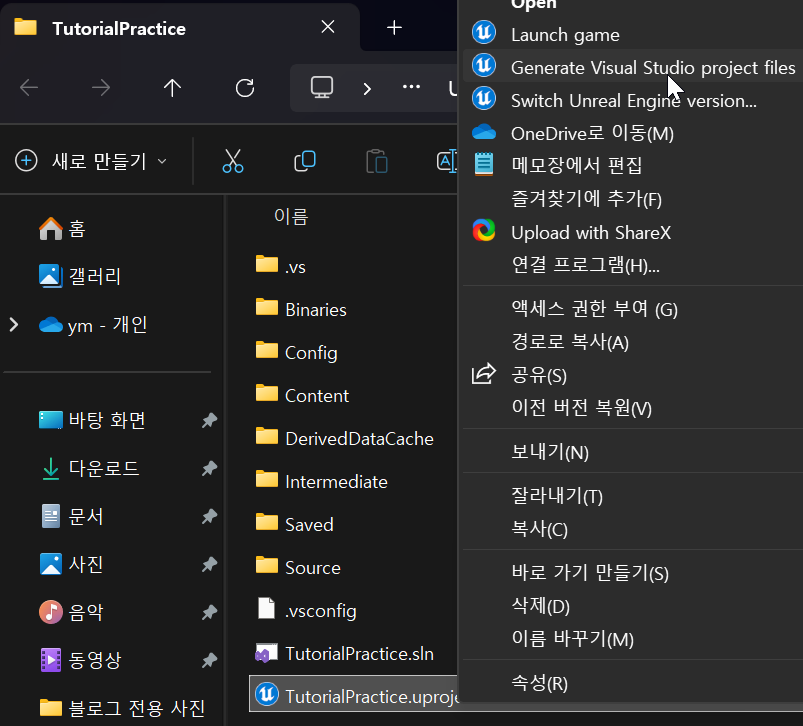This screenshot has width=803, height=726.
Task: Choose Switch Unreal Engine version...
Action: (633, 100)
